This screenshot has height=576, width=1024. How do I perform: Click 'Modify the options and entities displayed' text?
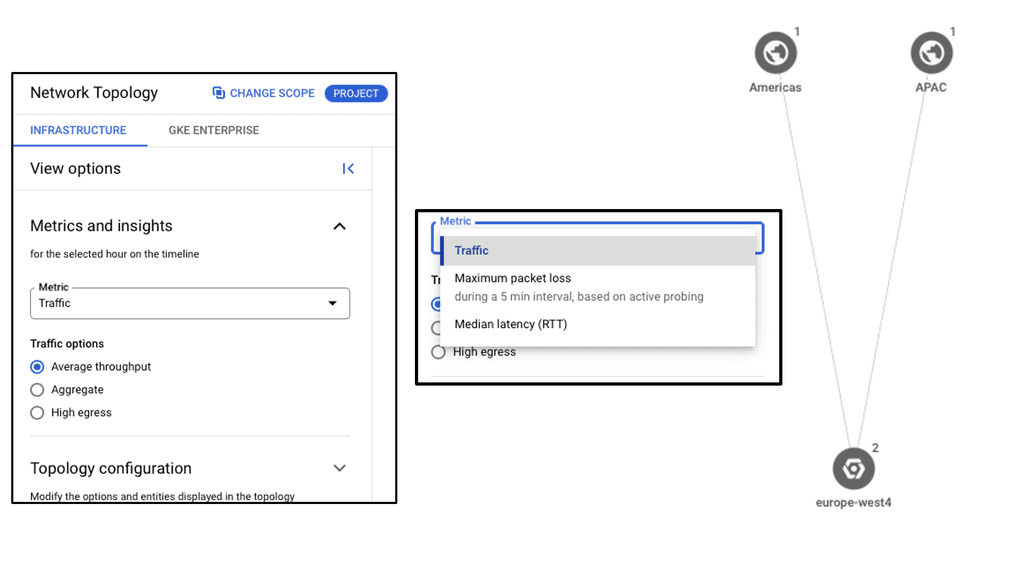[162, 496]
